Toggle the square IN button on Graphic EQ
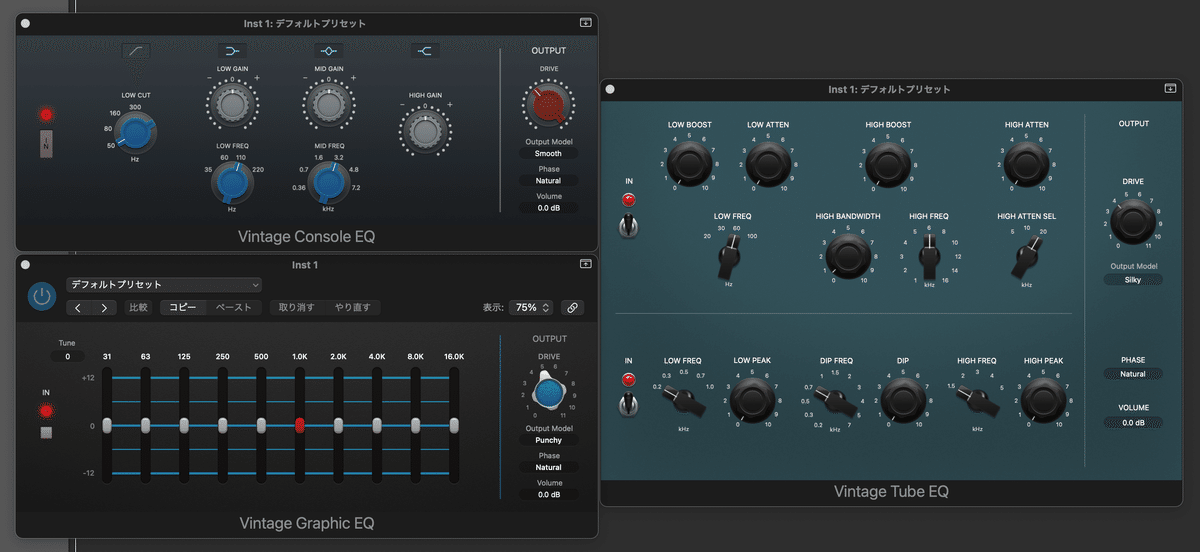 point(45,433)
